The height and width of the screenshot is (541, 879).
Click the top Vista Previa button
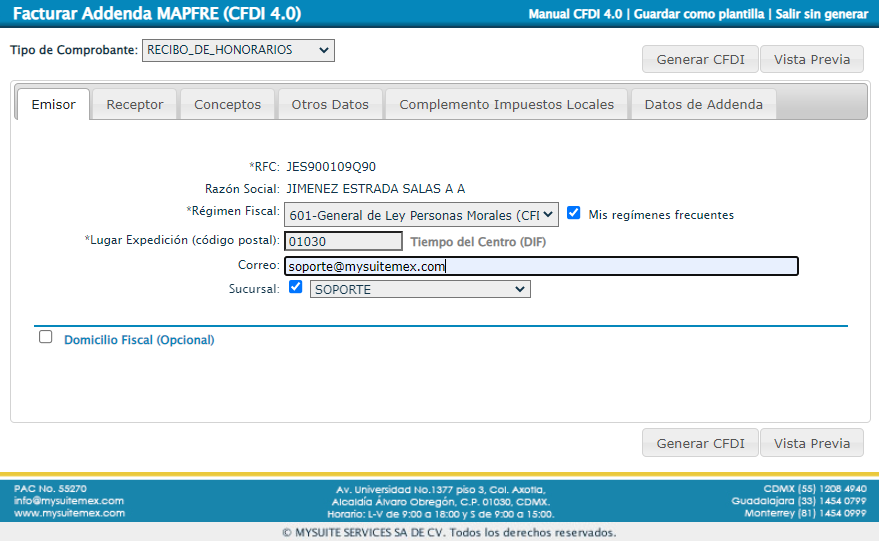(811, 60)
